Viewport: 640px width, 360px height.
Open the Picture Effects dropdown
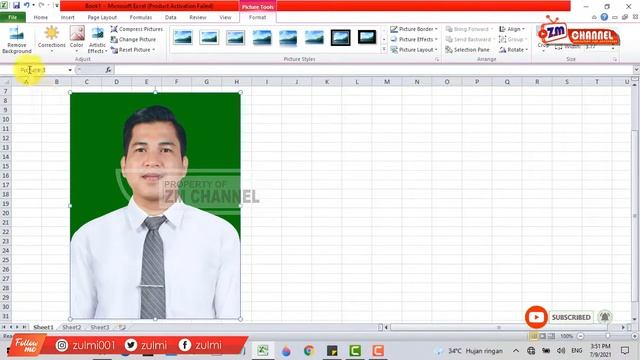tap(414, 39)
